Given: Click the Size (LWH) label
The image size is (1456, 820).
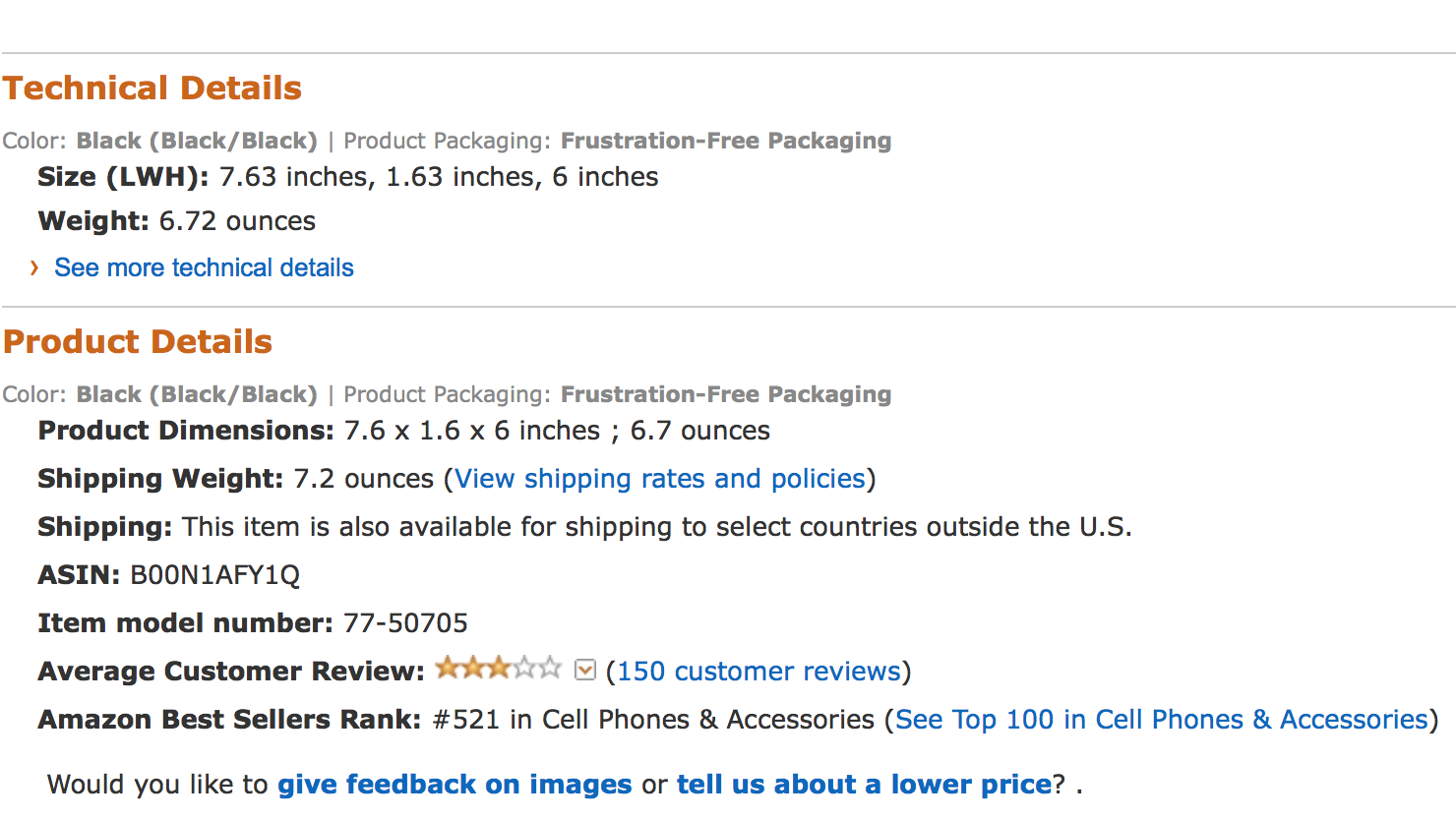Looking at the screenshot, I should point(123,177).
